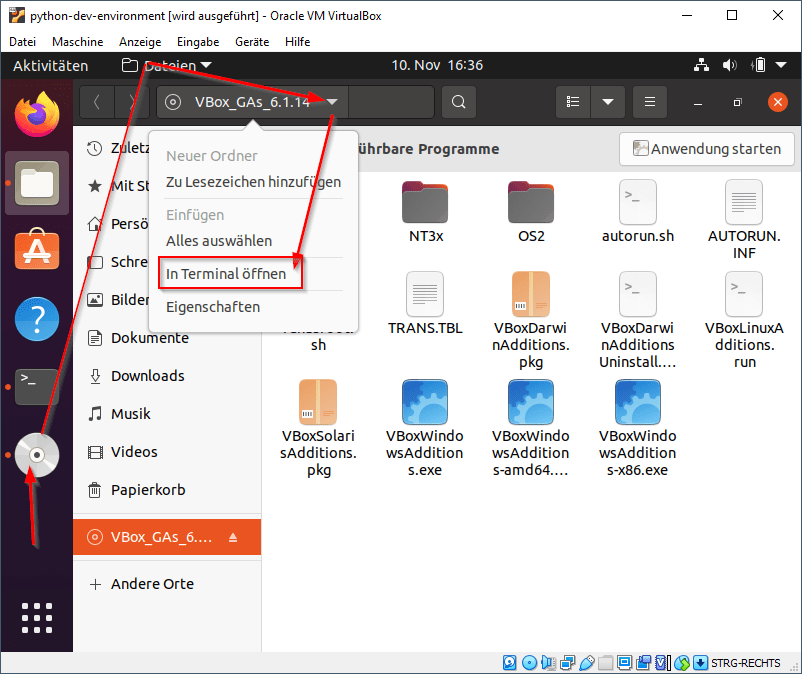Open Downloads folder in the sidebar

tap(147, 376)
